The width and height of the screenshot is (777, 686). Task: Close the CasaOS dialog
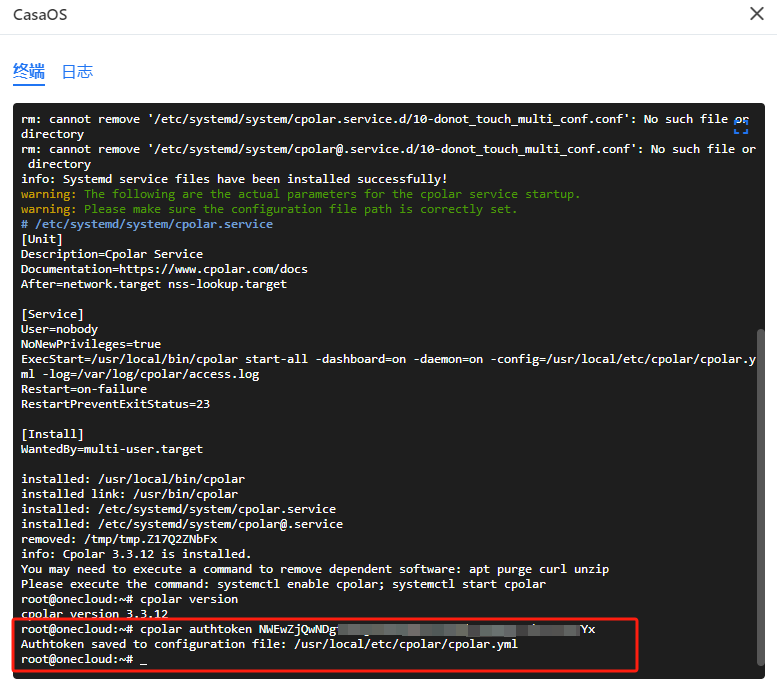click(x=757, y=14)
